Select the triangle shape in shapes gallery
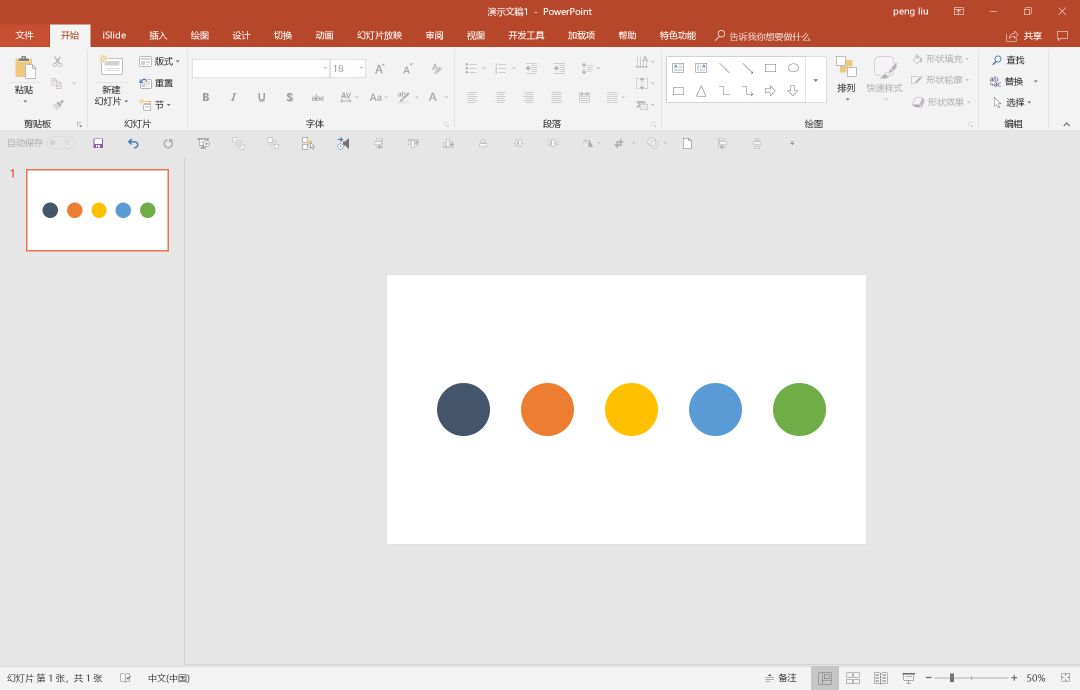The height and width of the screenshot is (690, 1080). [701, 91]
